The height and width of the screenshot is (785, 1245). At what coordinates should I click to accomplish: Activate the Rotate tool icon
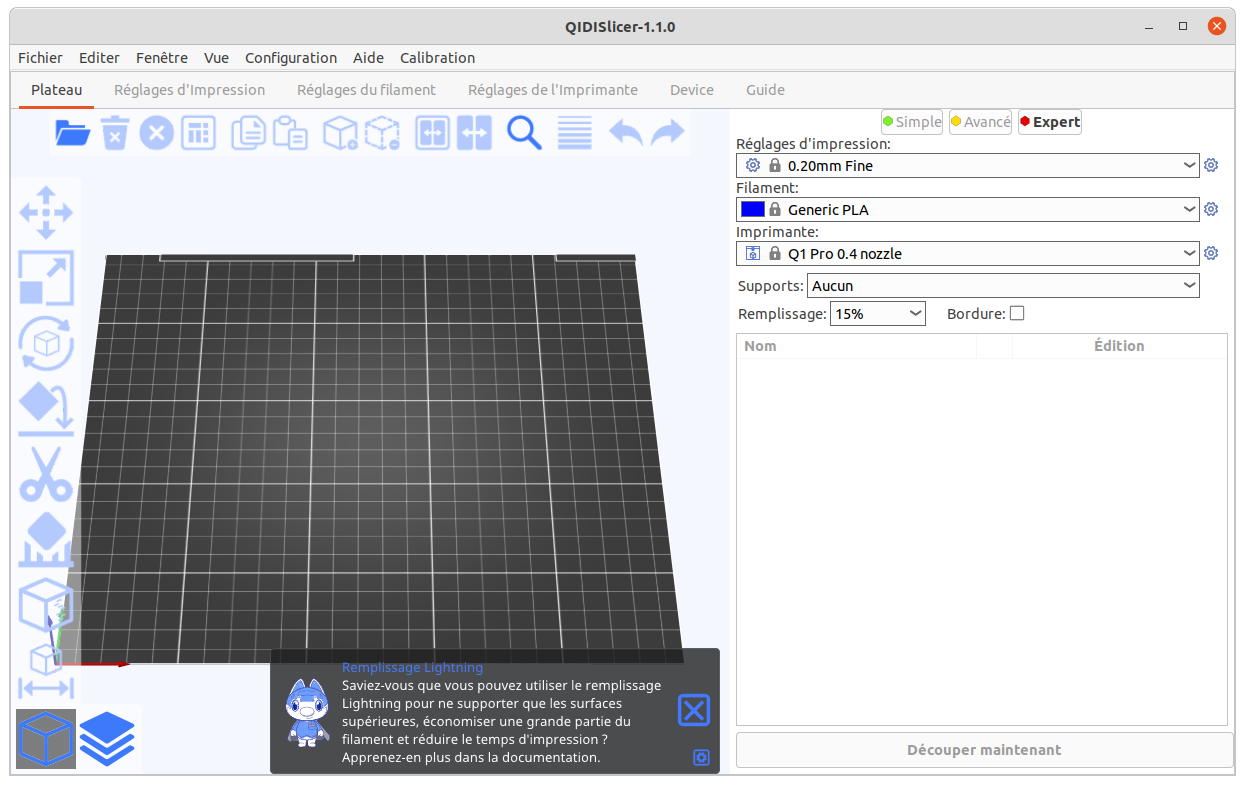coord(46,343)
